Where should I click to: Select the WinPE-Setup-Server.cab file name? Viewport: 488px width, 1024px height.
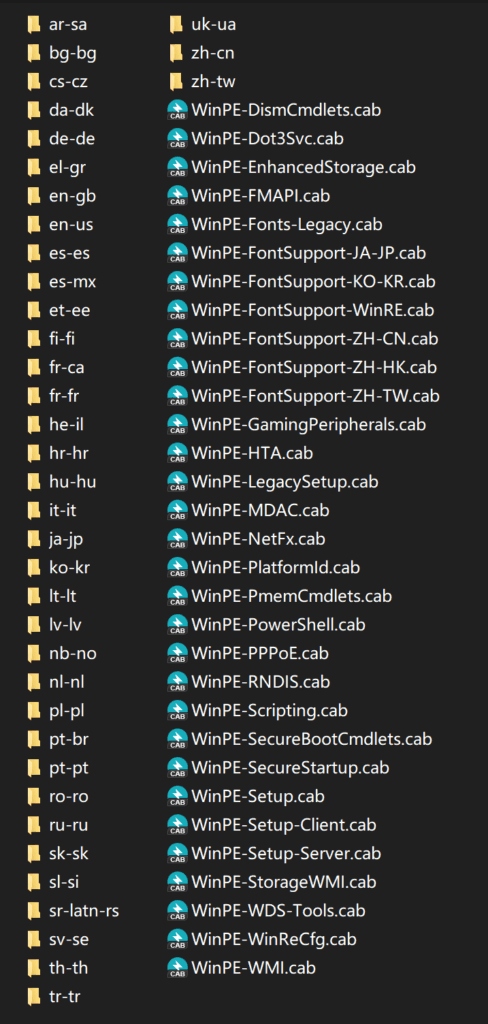(x=286, y=853)
